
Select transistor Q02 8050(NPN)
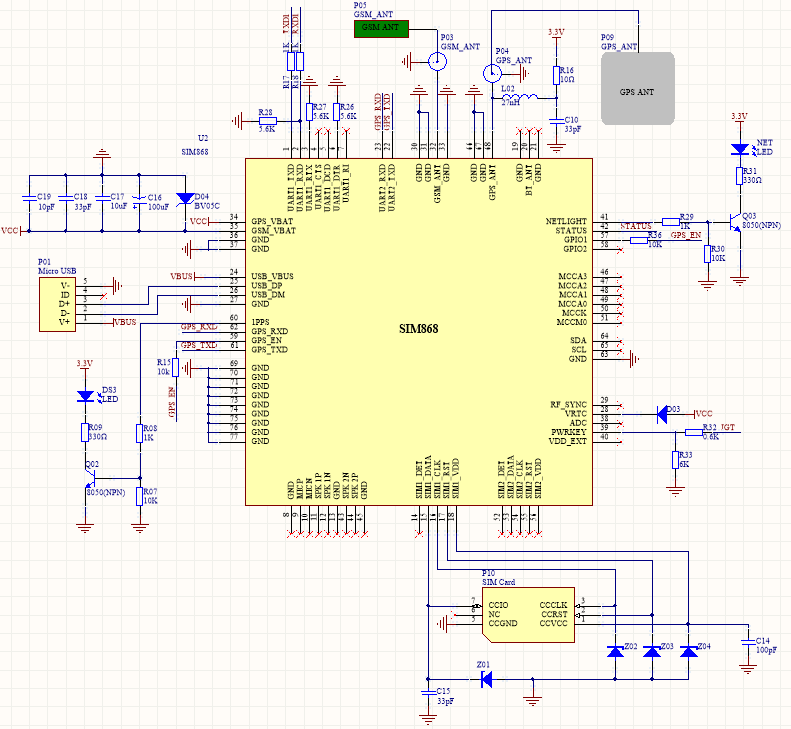tap(90, 478)
